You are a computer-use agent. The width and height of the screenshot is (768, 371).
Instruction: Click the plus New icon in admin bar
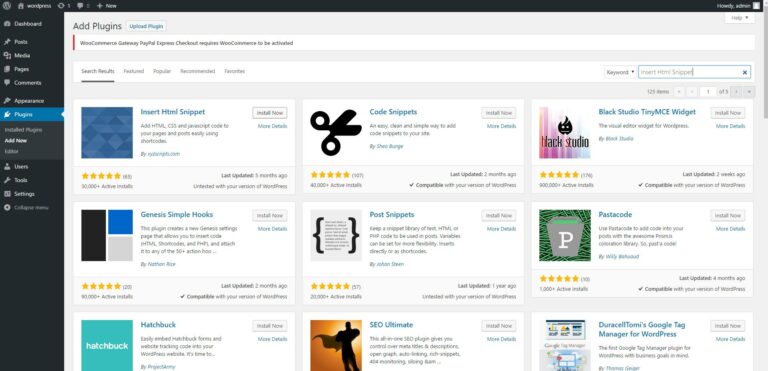(x=99, y=6)
